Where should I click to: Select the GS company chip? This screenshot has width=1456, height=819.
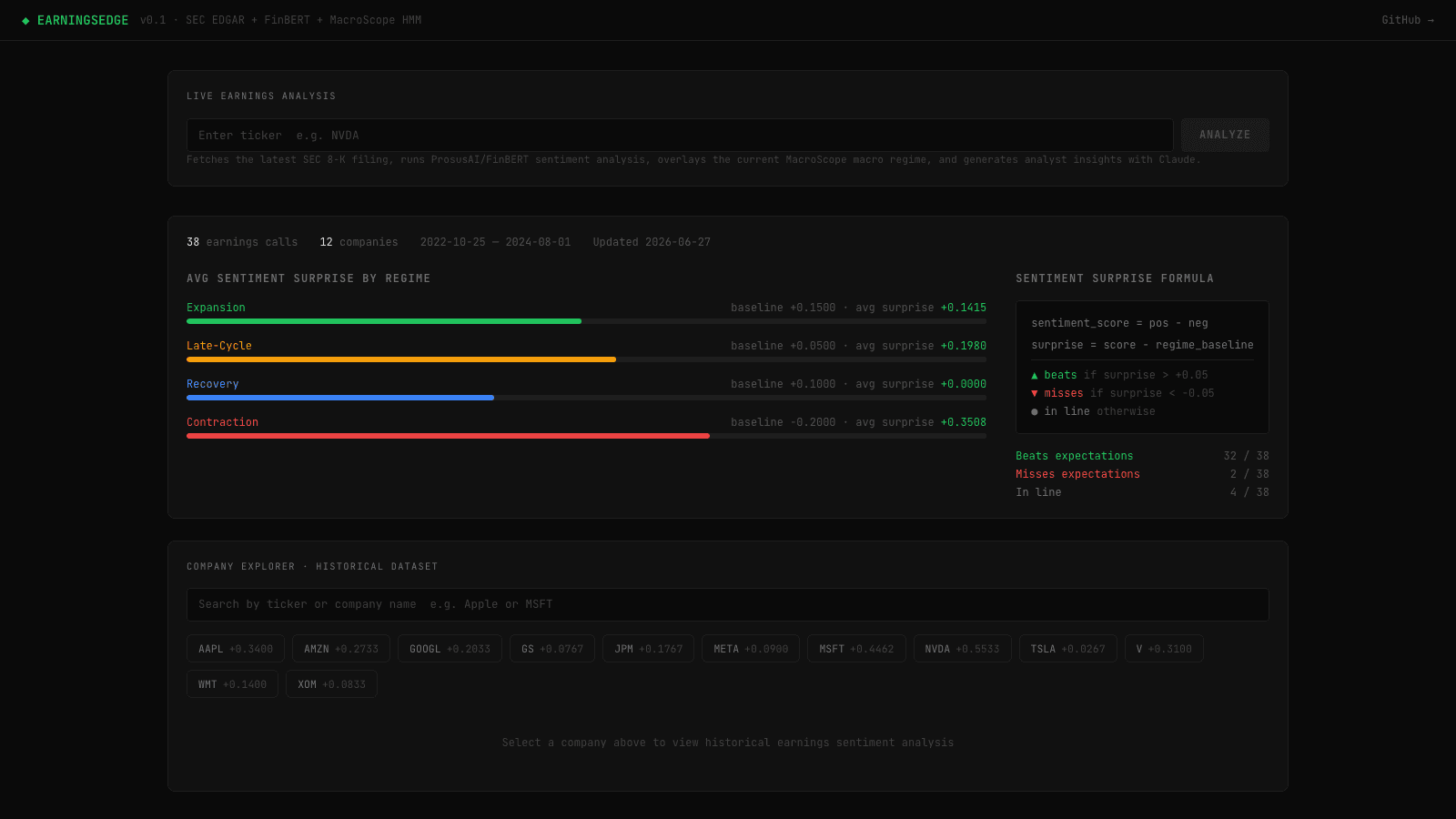[x=552, y=649]
